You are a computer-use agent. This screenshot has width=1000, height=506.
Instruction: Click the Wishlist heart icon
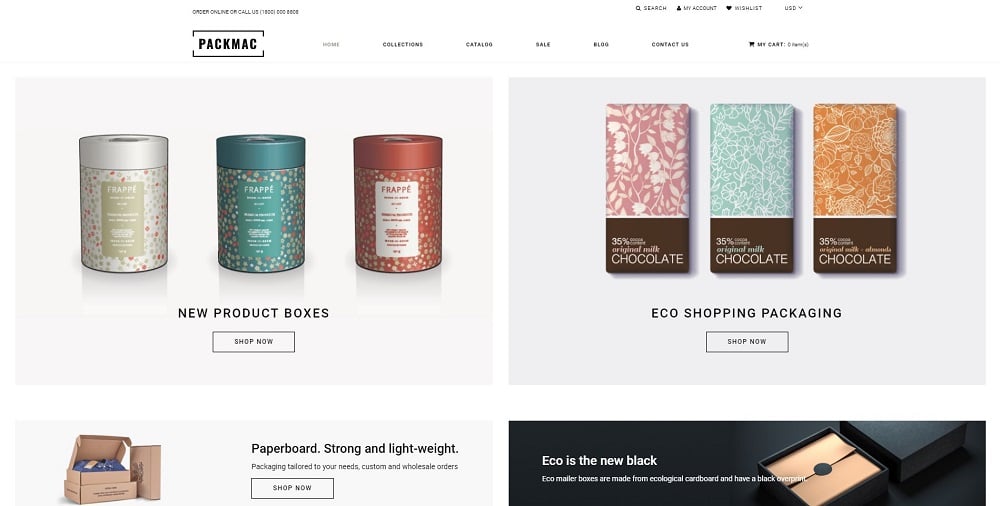[x=729, y=8]
